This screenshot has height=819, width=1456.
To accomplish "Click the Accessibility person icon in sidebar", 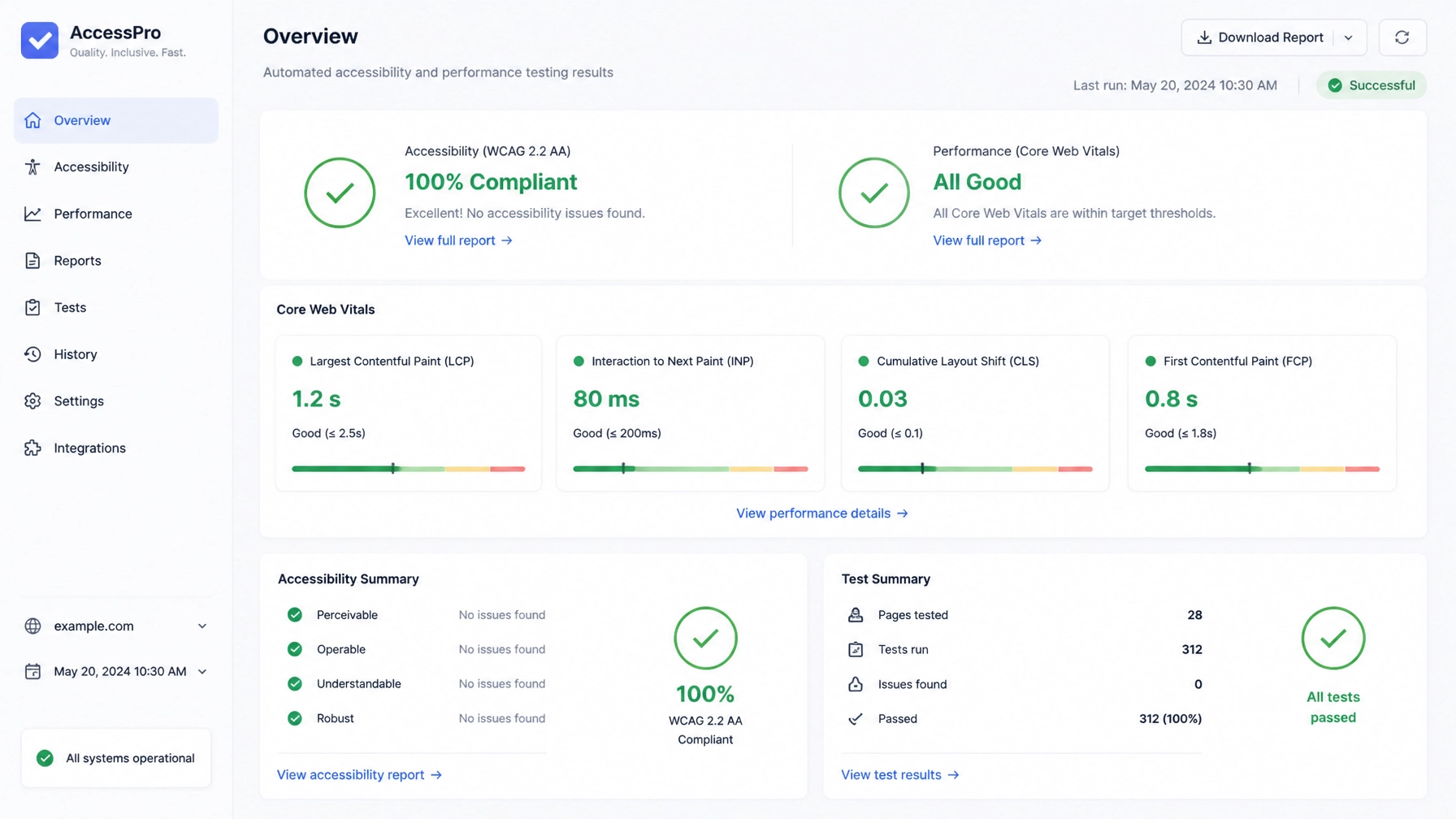I will coord(32,167).
